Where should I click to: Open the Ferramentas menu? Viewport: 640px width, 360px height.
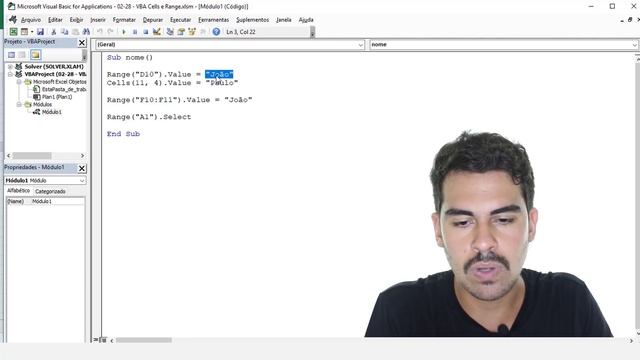213,20
